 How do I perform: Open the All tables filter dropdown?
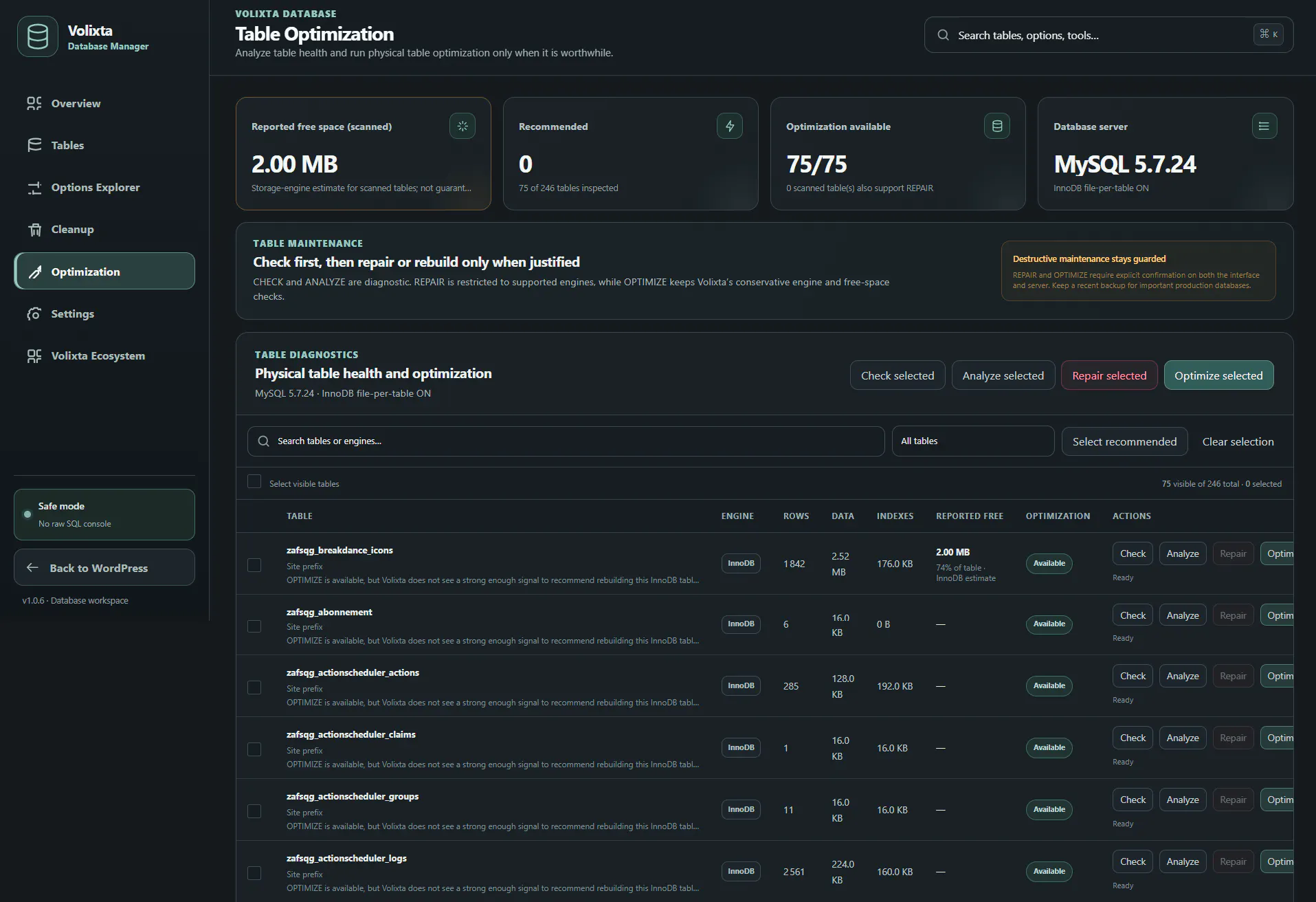tap(972, 441)
